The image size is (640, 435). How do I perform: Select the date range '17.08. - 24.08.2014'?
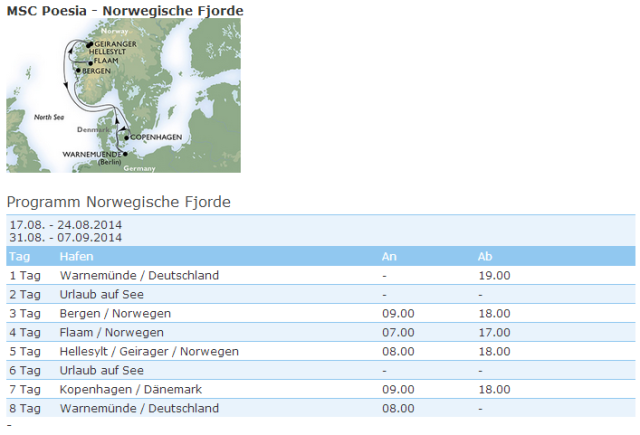(x=65, y=224)
